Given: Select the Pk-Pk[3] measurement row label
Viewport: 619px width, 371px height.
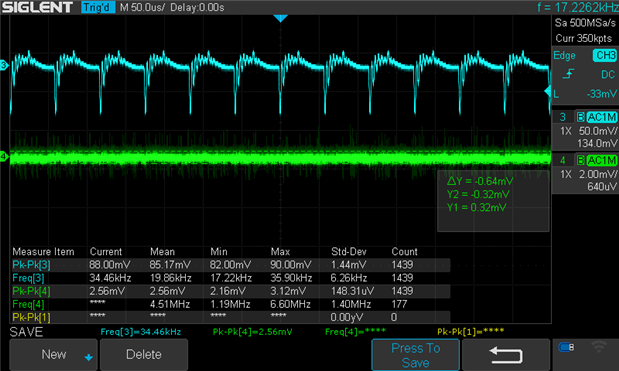Looking at the screenshot, I should pyautogui.click(x=31, y=264).
